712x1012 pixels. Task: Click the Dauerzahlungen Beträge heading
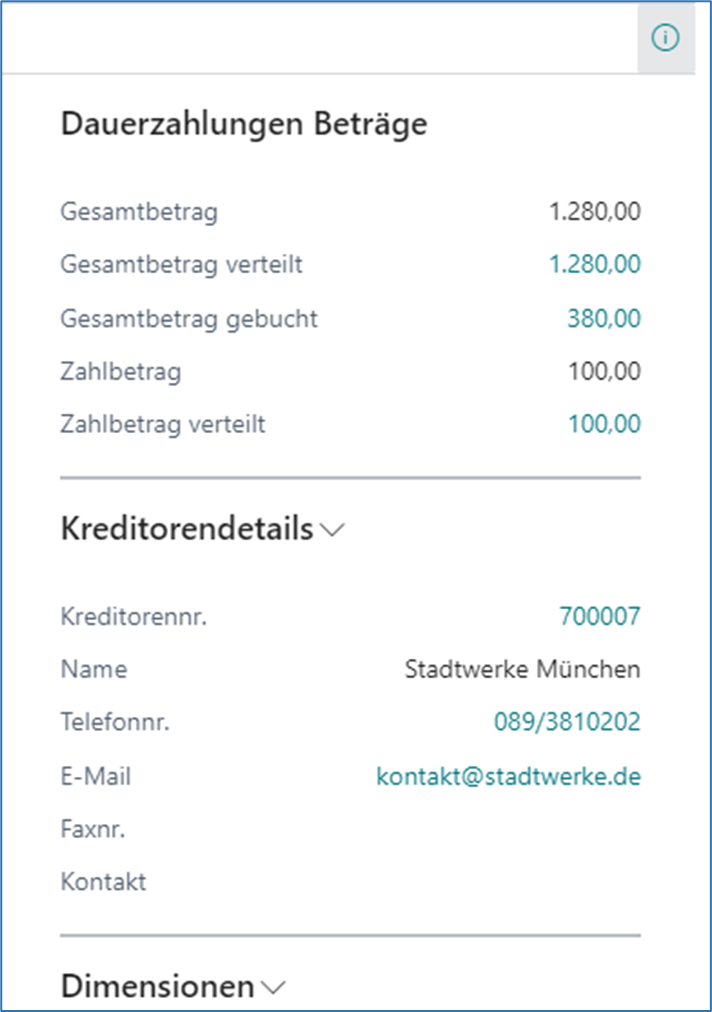[x=244, y=123]
